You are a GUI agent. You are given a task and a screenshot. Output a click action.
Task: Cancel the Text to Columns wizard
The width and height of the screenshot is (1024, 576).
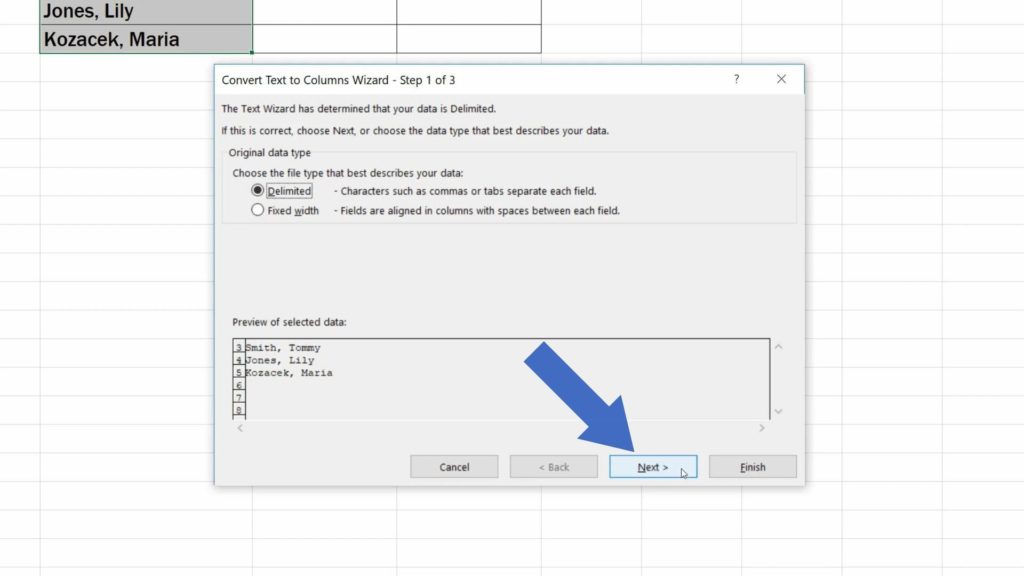click(x=454, y=467)
